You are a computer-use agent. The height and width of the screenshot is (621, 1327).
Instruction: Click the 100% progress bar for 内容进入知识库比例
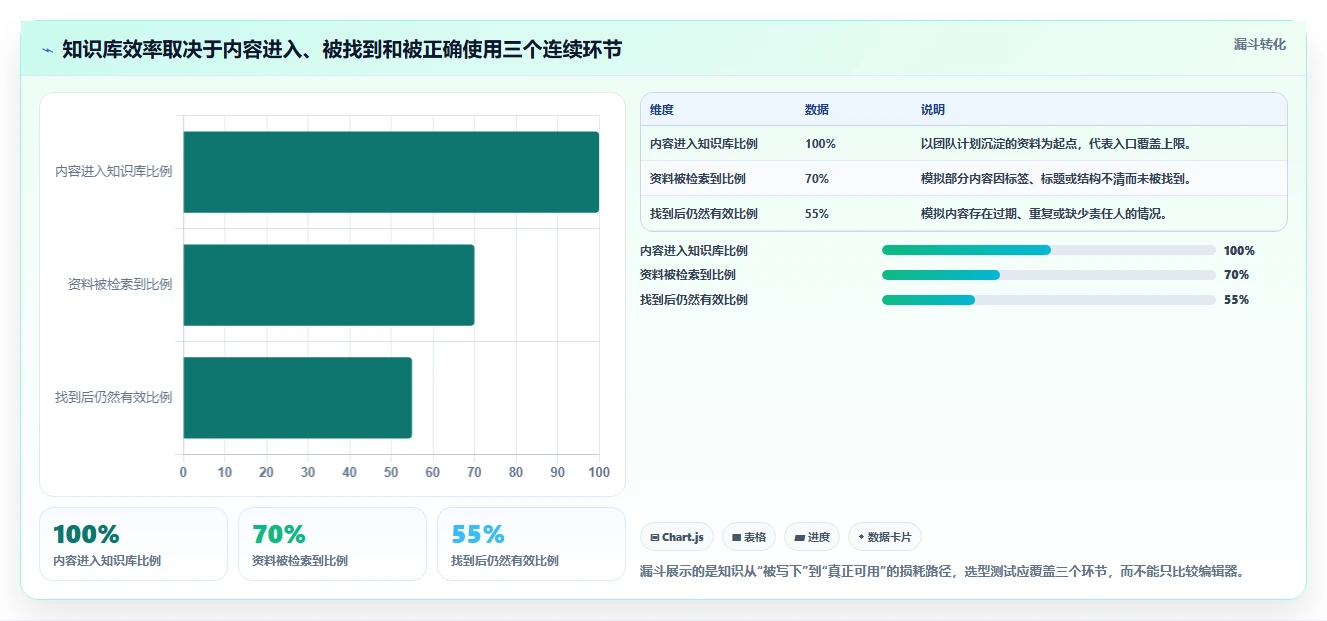click(x=1048, y=251)
